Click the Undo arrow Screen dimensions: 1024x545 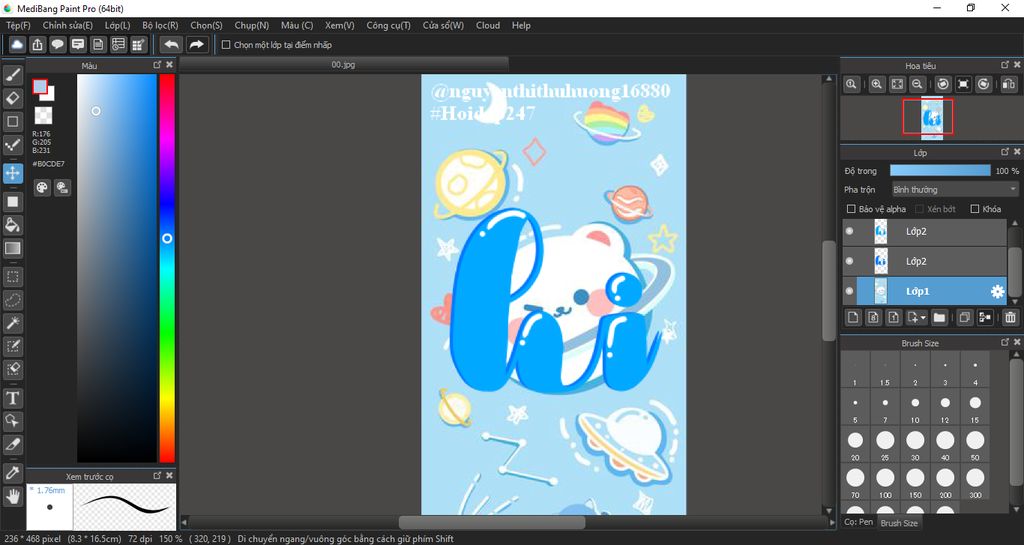171,44
